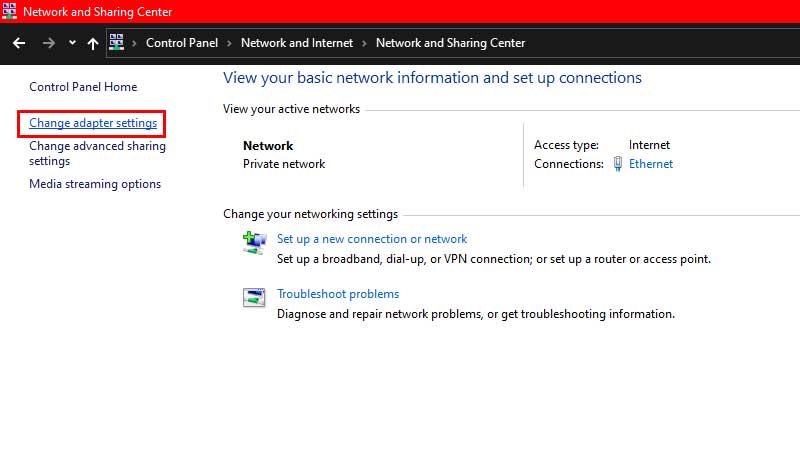Viewport: 800px width, 450px height.
Task: Open Change adapter settings
Action: [93, 123]
